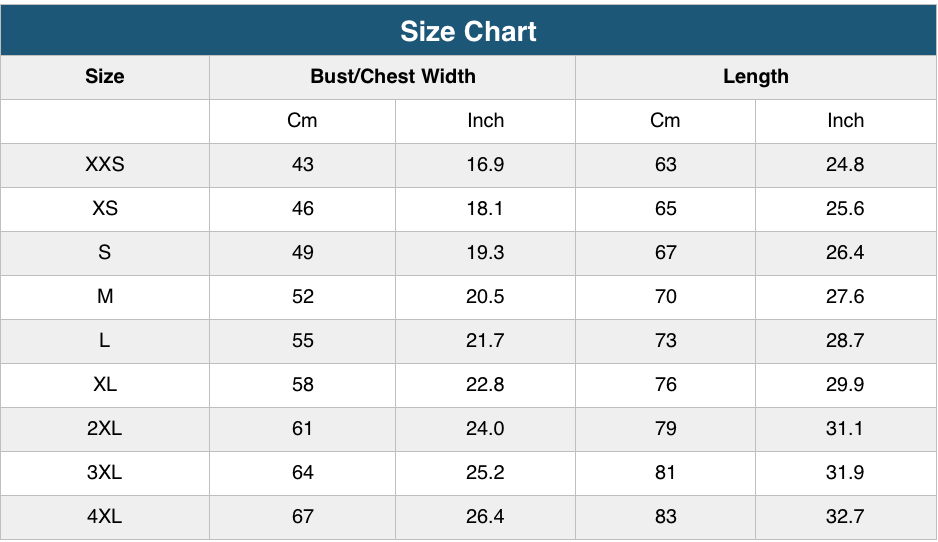
Task: Click the 3XL size row label
Action: pyautogui.click(x=105, y=473)
